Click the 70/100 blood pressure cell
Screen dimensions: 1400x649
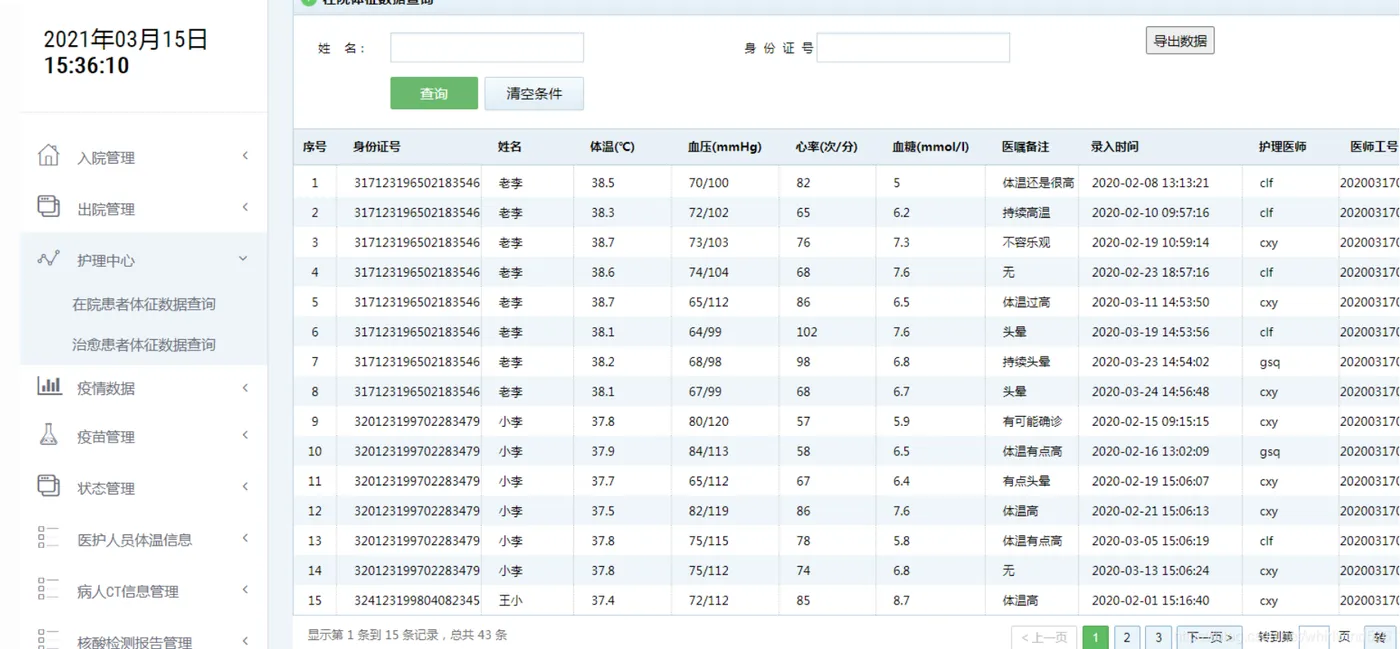[709, 183]
